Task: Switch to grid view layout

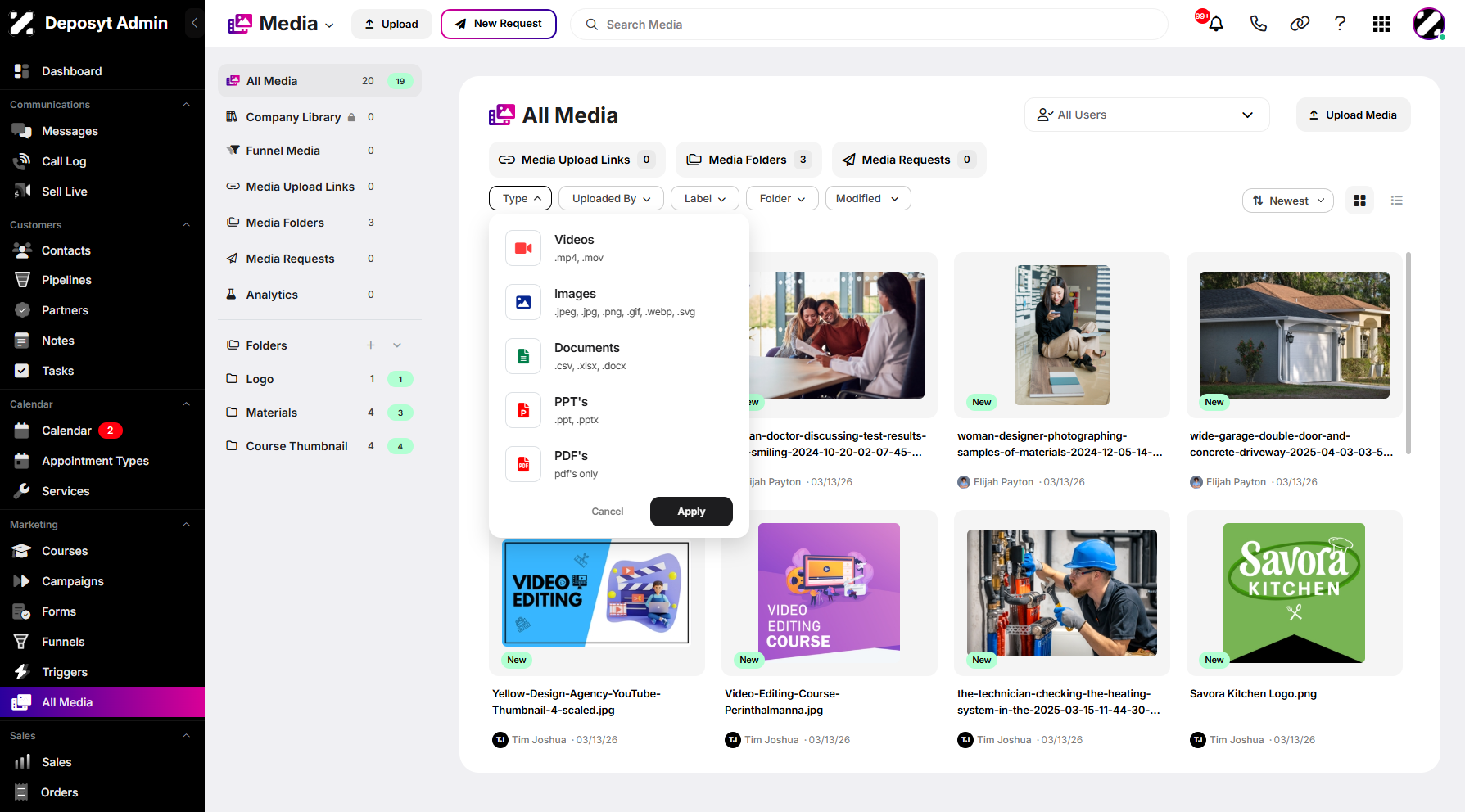Action: [x=1359, y=201]
